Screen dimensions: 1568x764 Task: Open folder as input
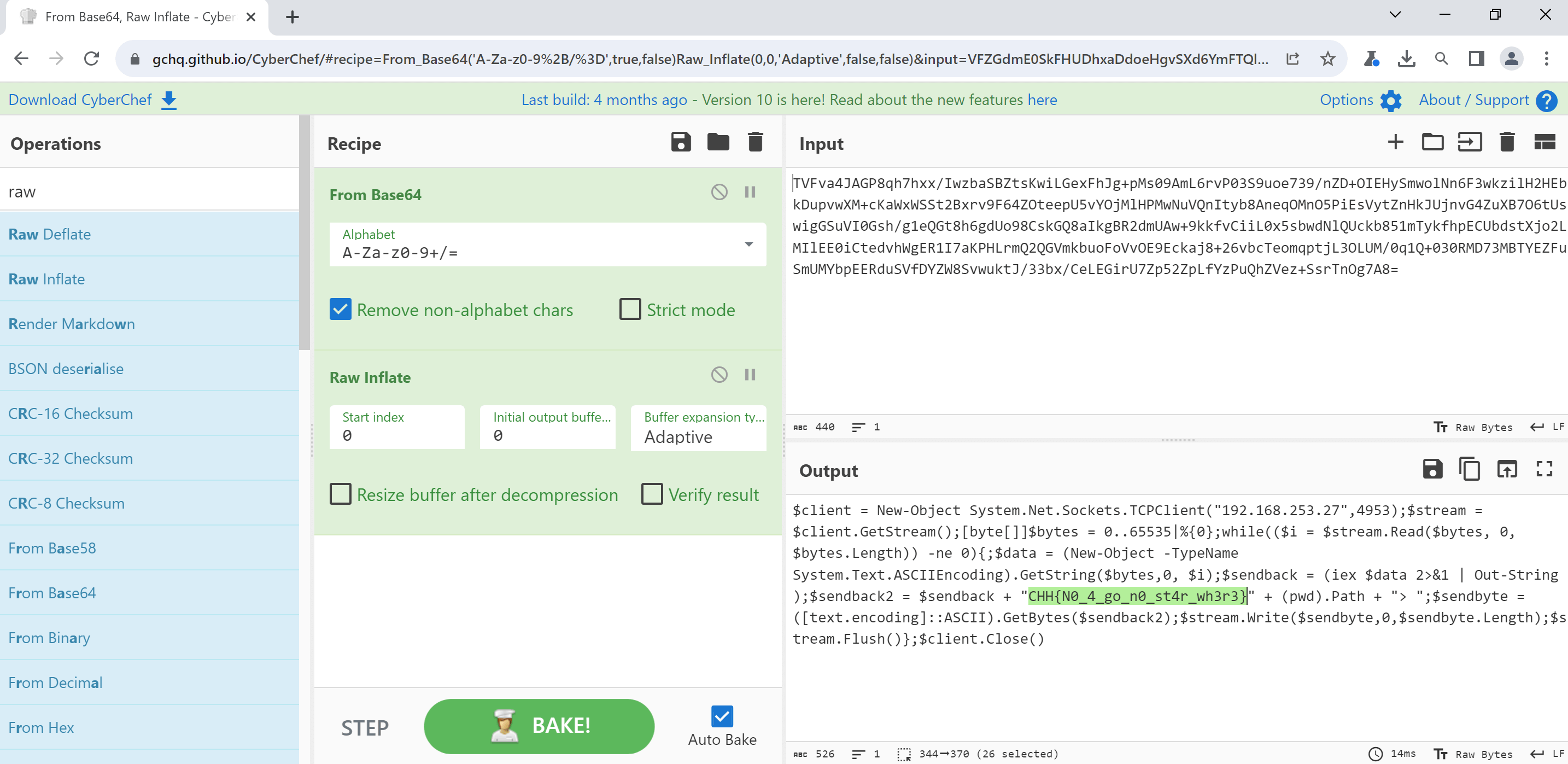[x=1432, y=142]
